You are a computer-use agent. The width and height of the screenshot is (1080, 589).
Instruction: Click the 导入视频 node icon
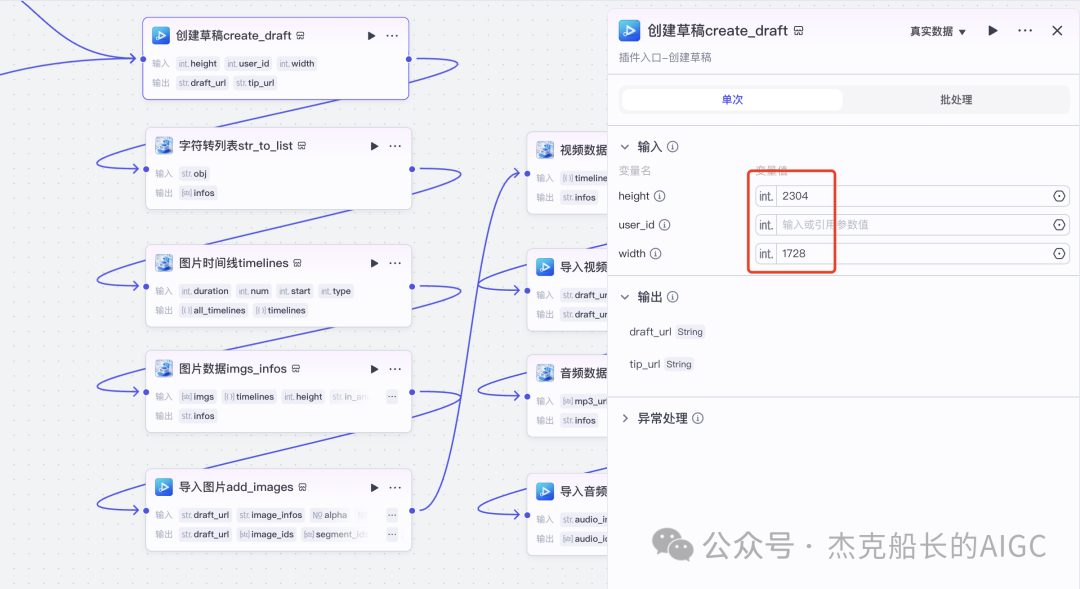(x=545, y=267)
